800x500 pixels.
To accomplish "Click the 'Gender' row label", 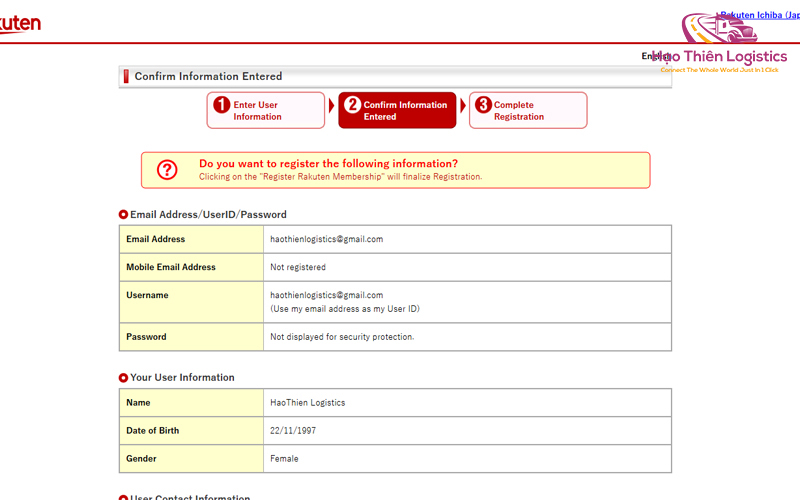I will click(x=141, y=459).
